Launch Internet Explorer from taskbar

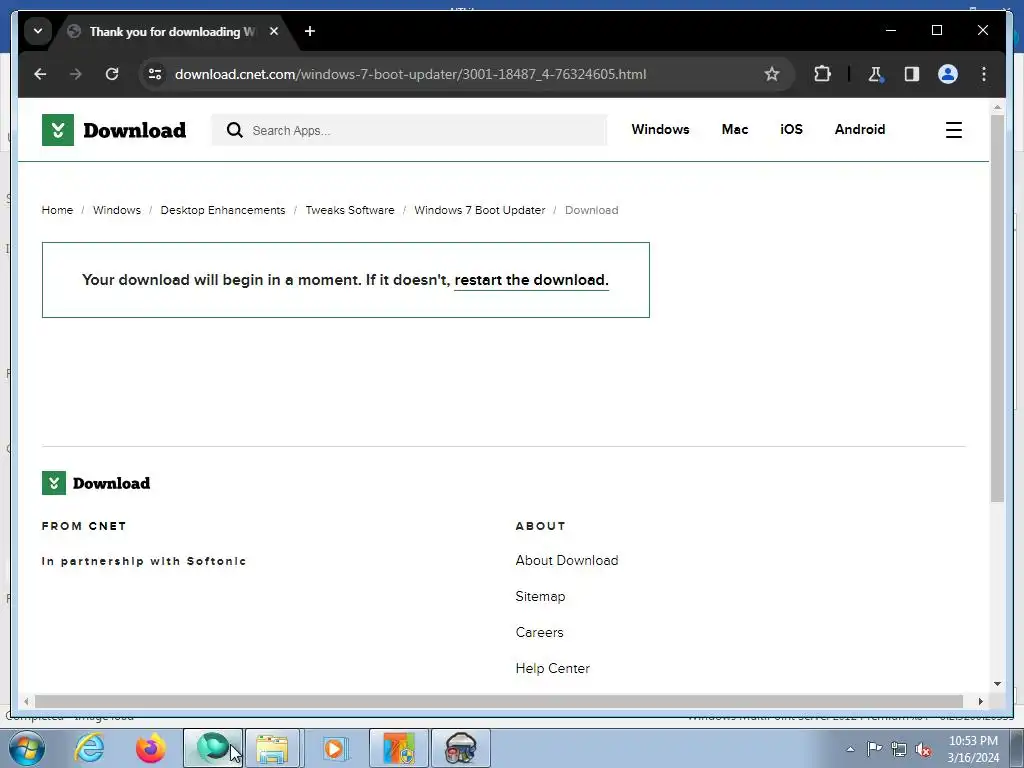pyautogui.click(x=89, y=748)
